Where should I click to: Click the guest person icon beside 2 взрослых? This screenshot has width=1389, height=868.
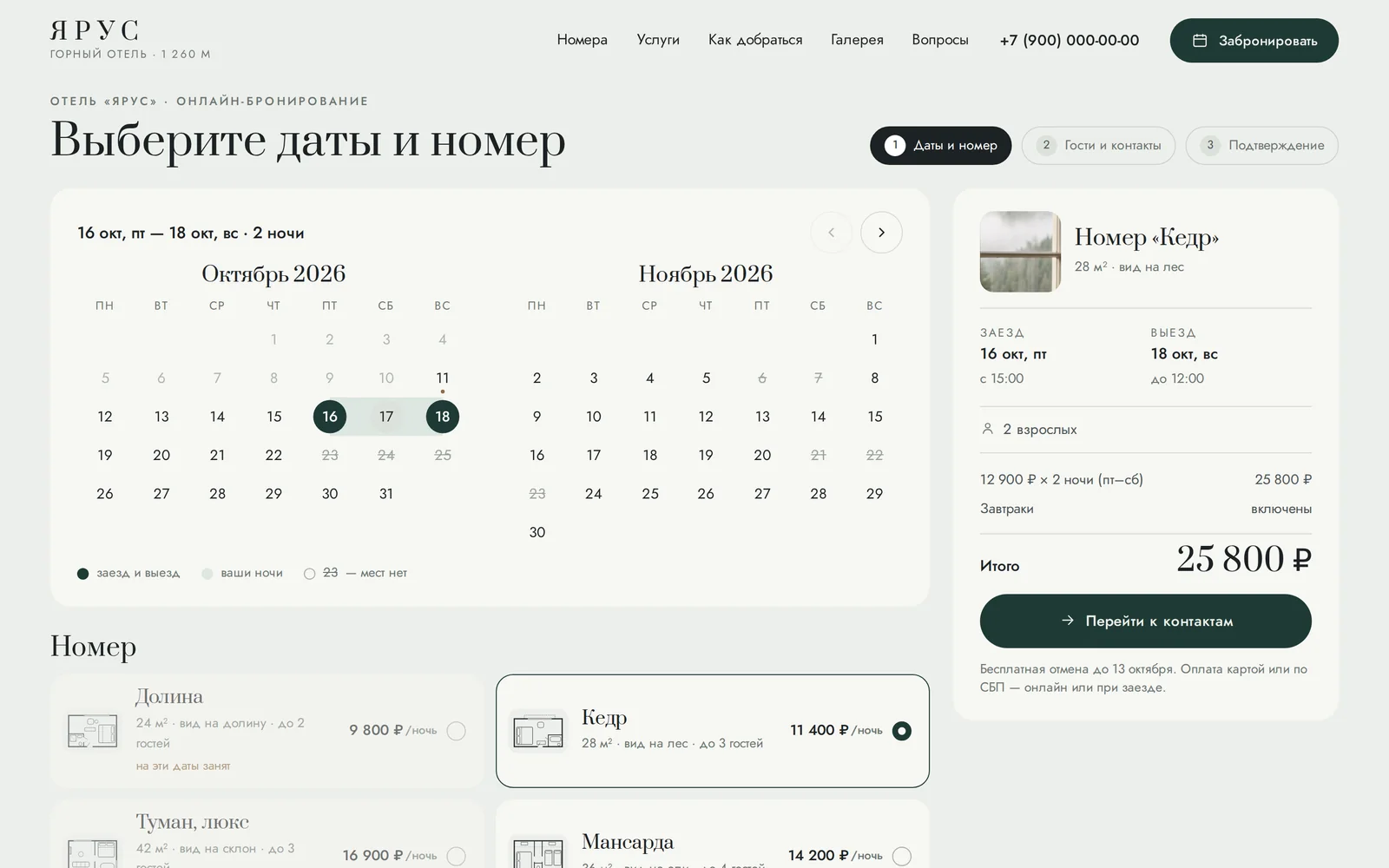(x=987, y=429)
